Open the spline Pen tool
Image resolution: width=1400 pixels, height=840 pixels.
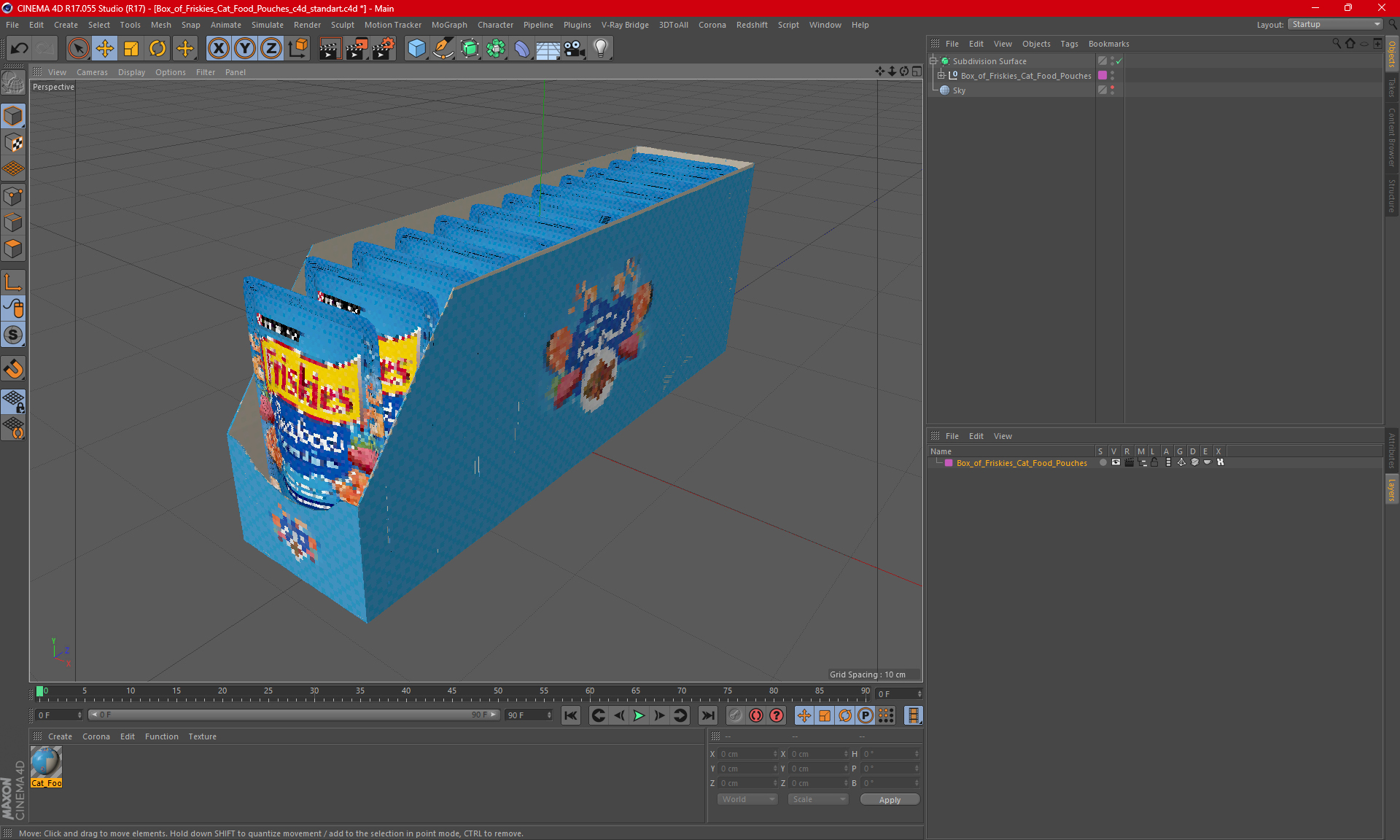point(443,48)
